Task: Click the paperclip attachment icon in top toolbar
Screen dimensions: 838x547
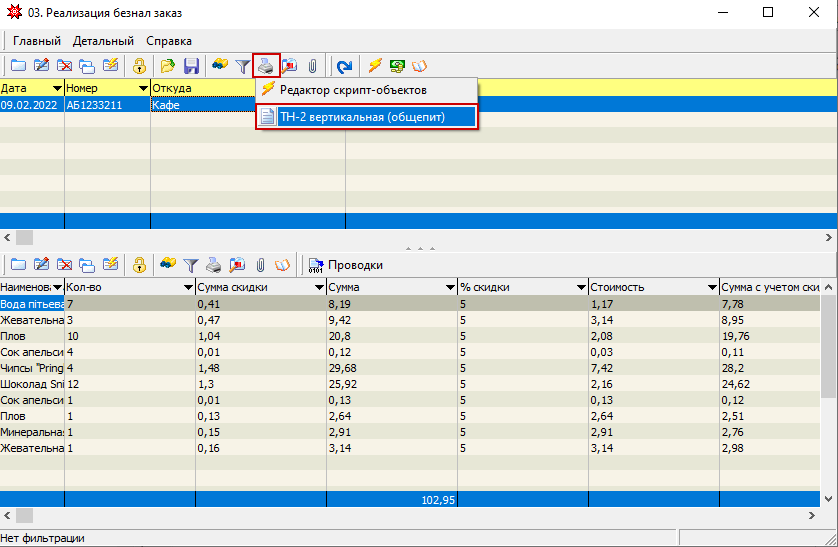Action: [x=313, y=66]
